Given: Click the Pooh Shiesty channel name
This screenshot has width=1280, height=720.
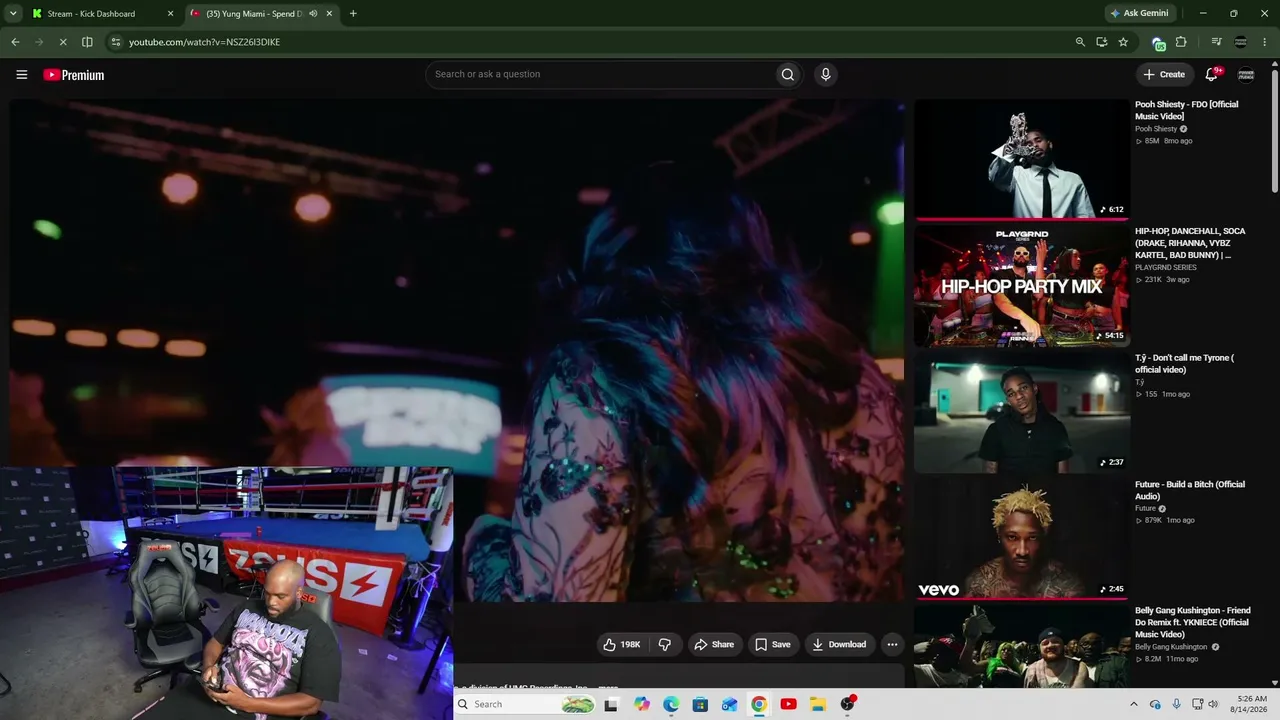Looking at the screenshot, I should 1156,129.
